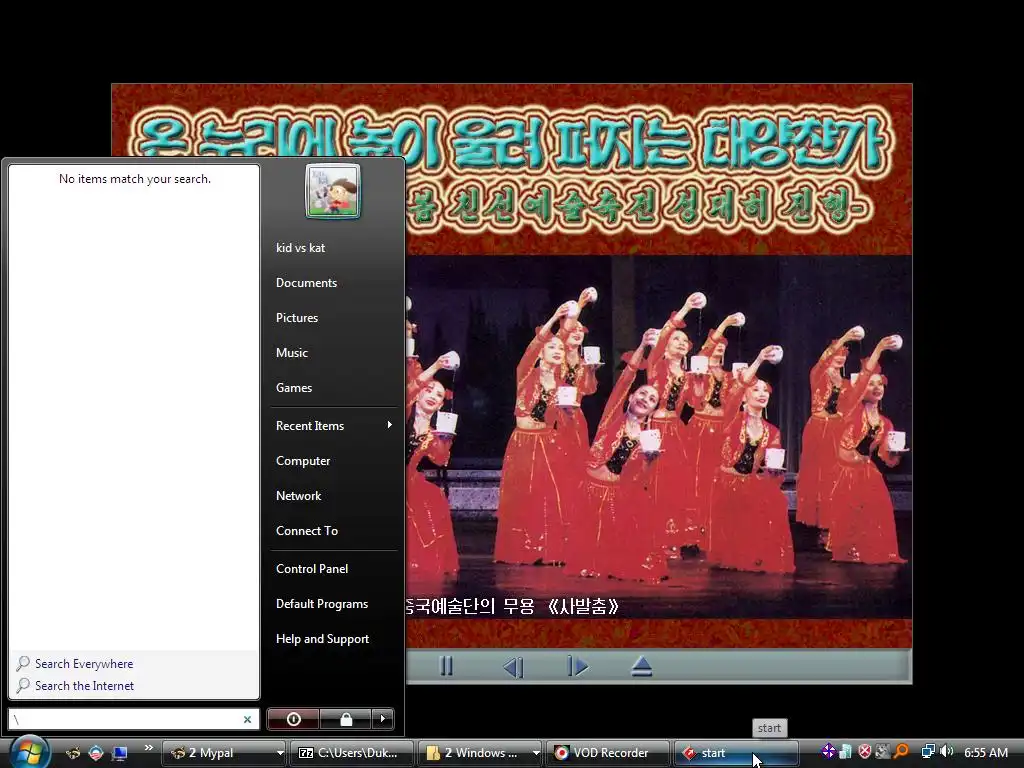Open Help and Support
Image resolution: width=1024 pixels, height=768 pixels.
tap(323, 639)
